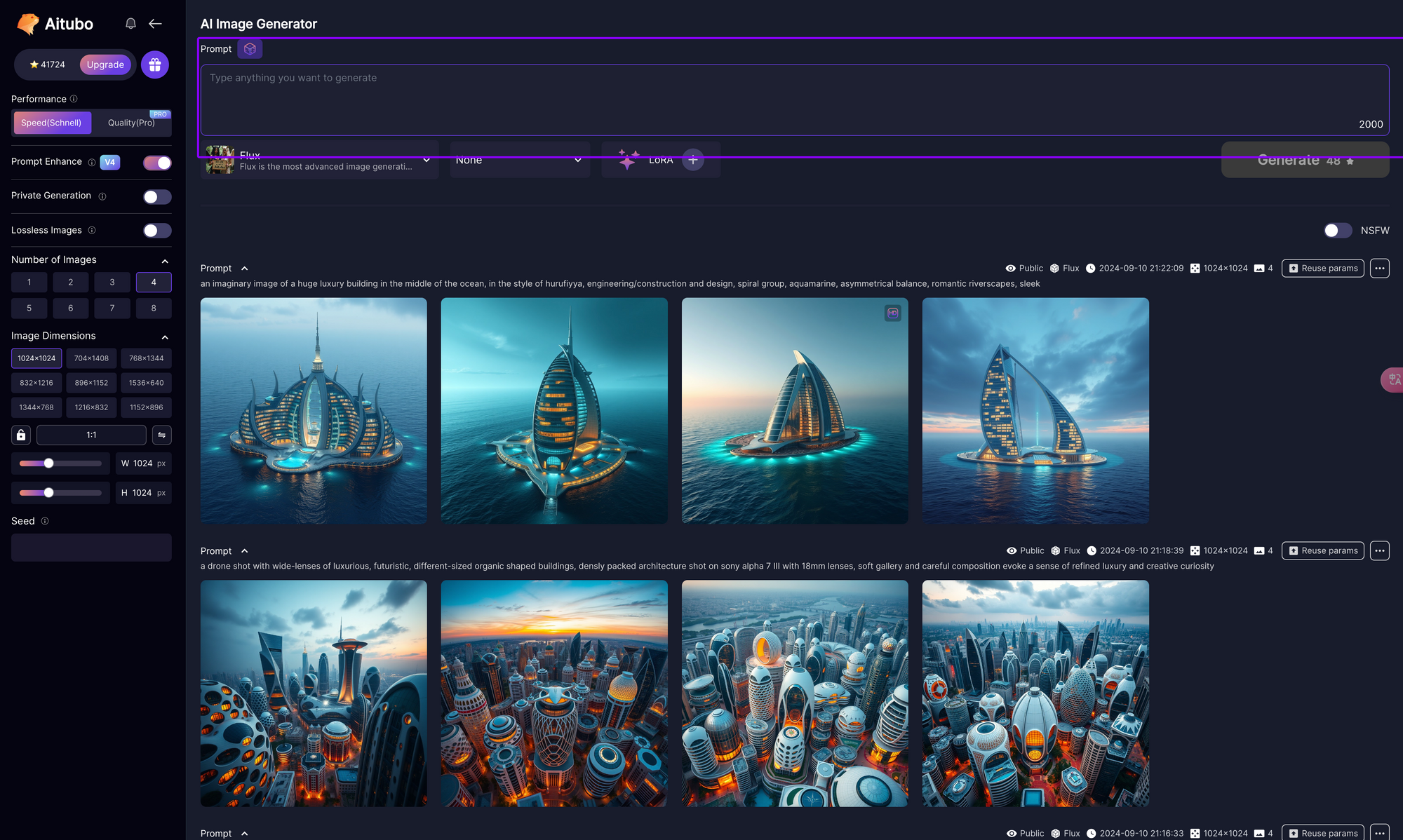This screenshot has height=840, width=1403.
Task: Select 1 image count
Action: click(29, 282)
